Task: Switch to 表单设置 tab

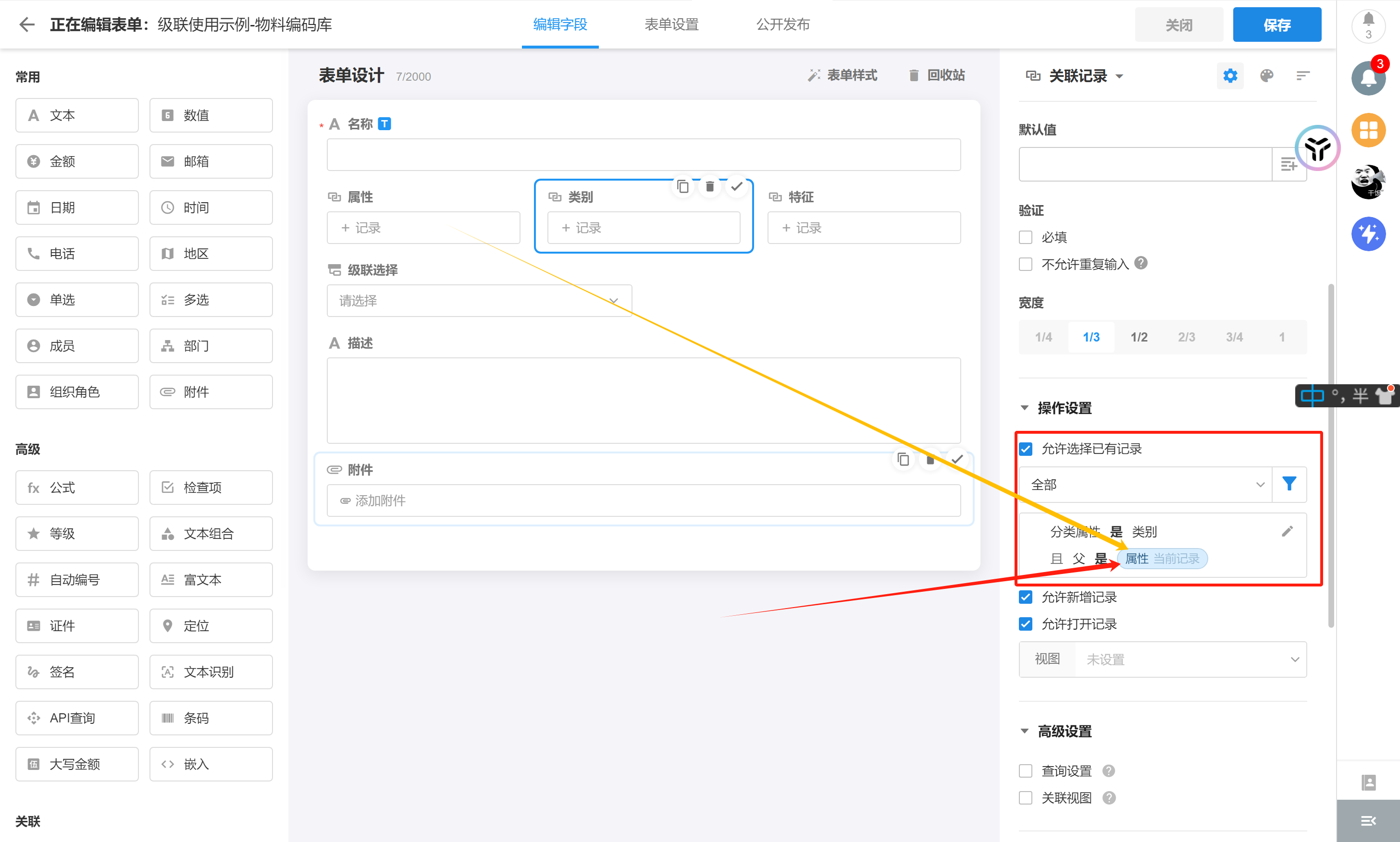Action: pyautogui.click(x=671, y=24)
